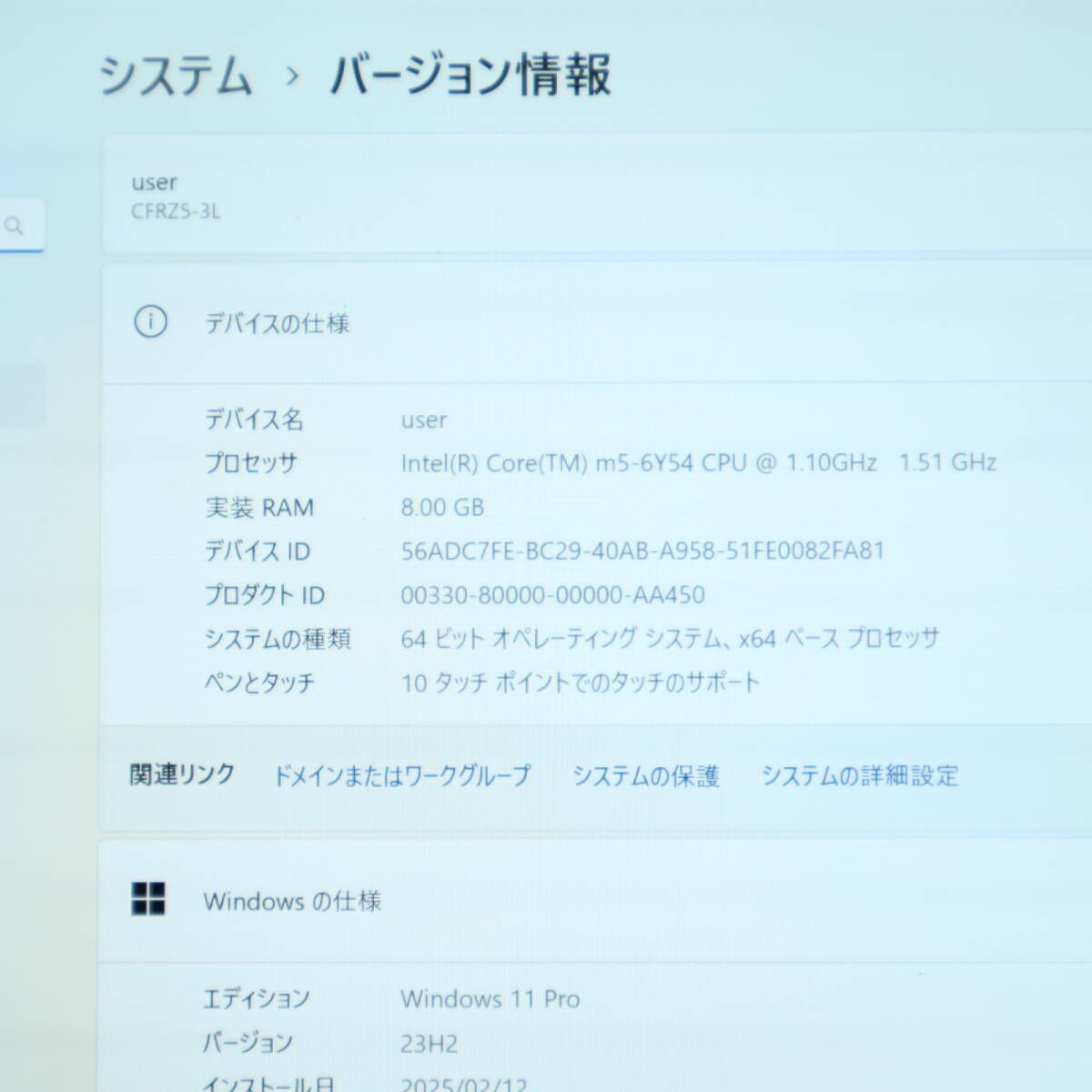Screen dimensions: 1092x1092
Task: Open the システムの詳細設定 link
Action: [860, 776]
